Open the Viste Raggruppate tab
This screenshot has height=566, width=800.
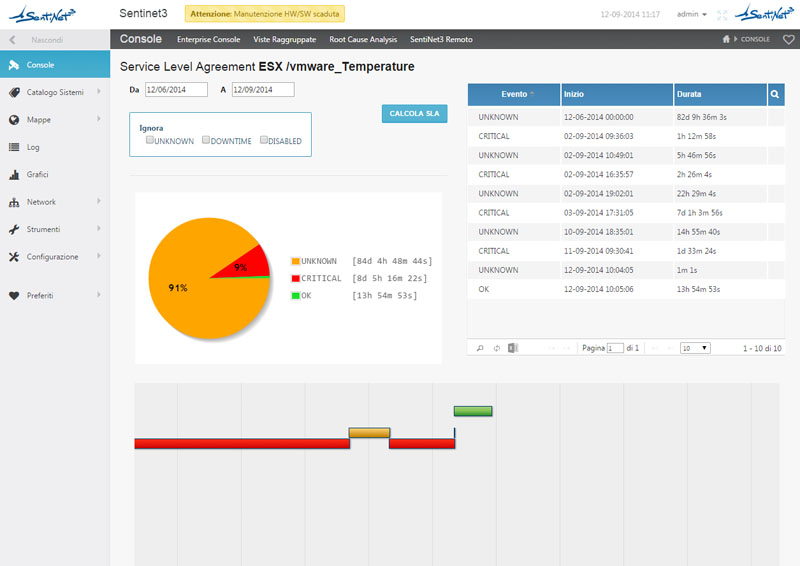285,39
